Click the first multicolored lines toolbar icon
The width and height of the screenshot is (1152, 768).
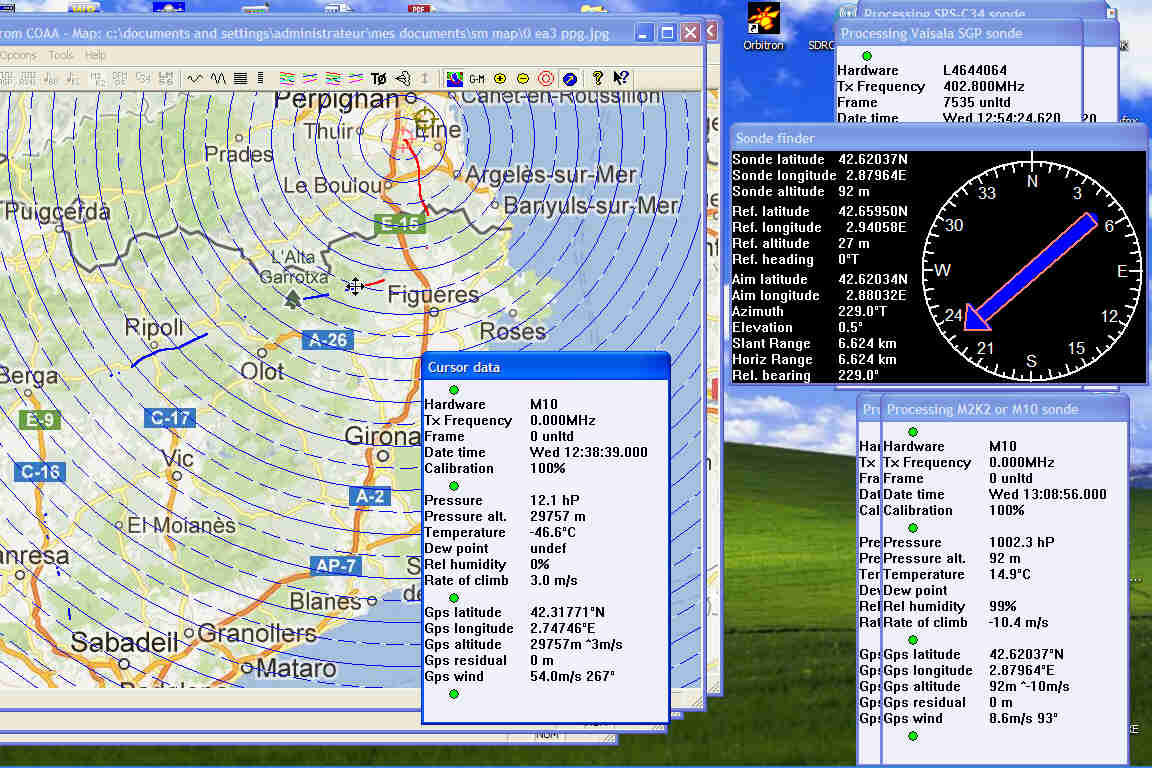click(x=287, y=78)
